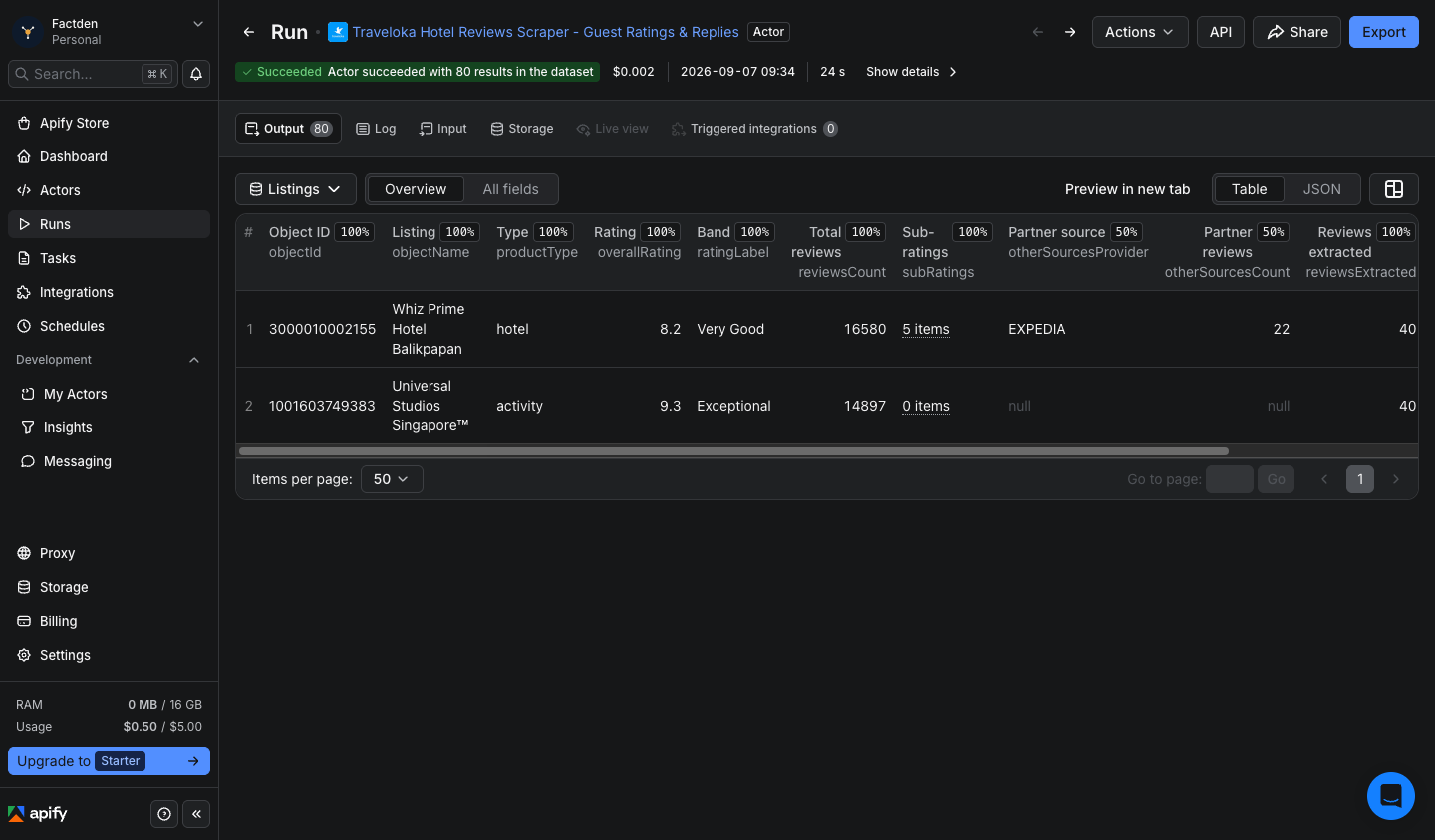Viewport: 1435px width, 840px height.
Task: Open the Actions dropdown
Action: point(1140,32)
